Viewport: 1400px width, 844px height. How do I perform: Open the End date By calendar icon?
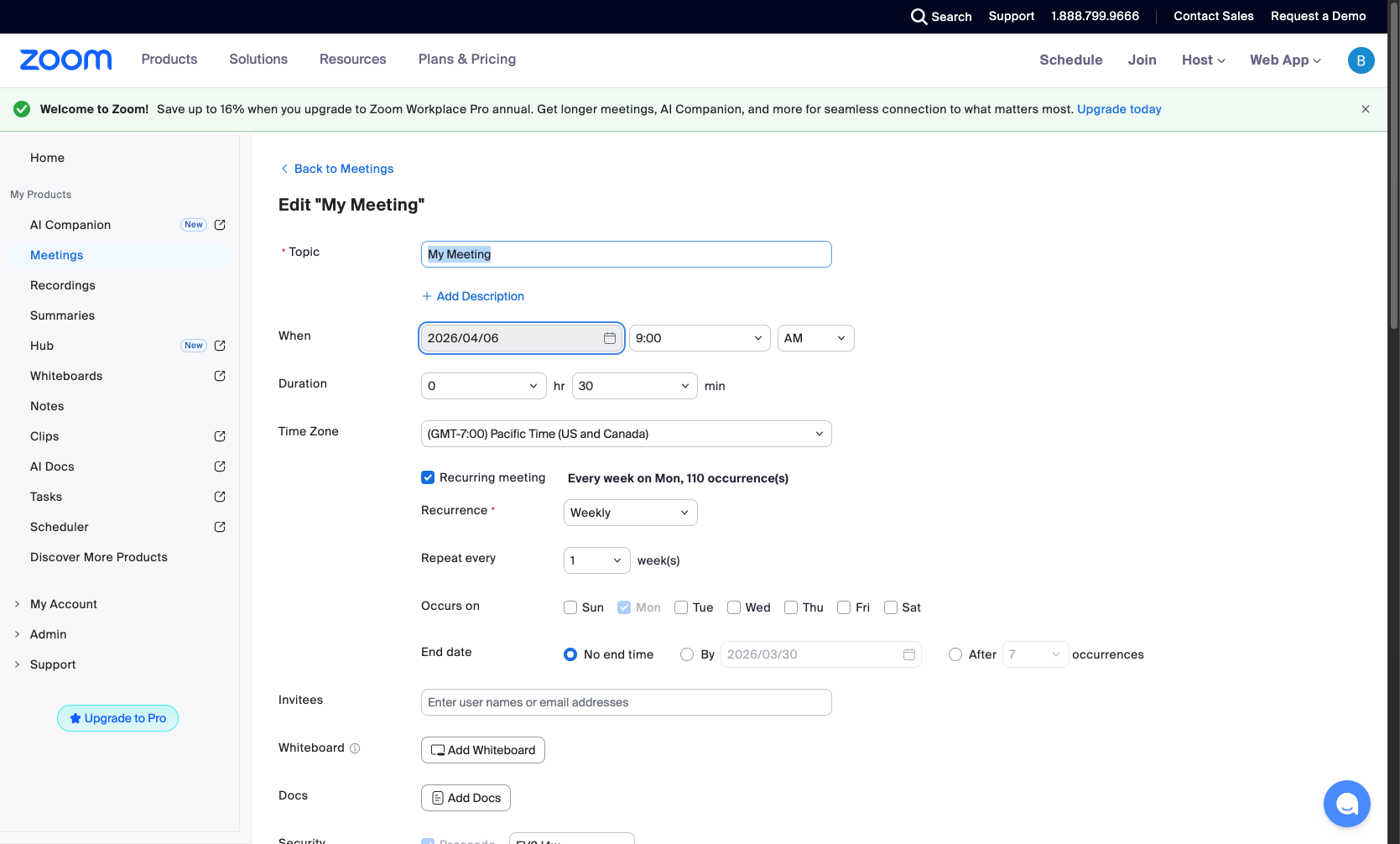pos(909,654)
